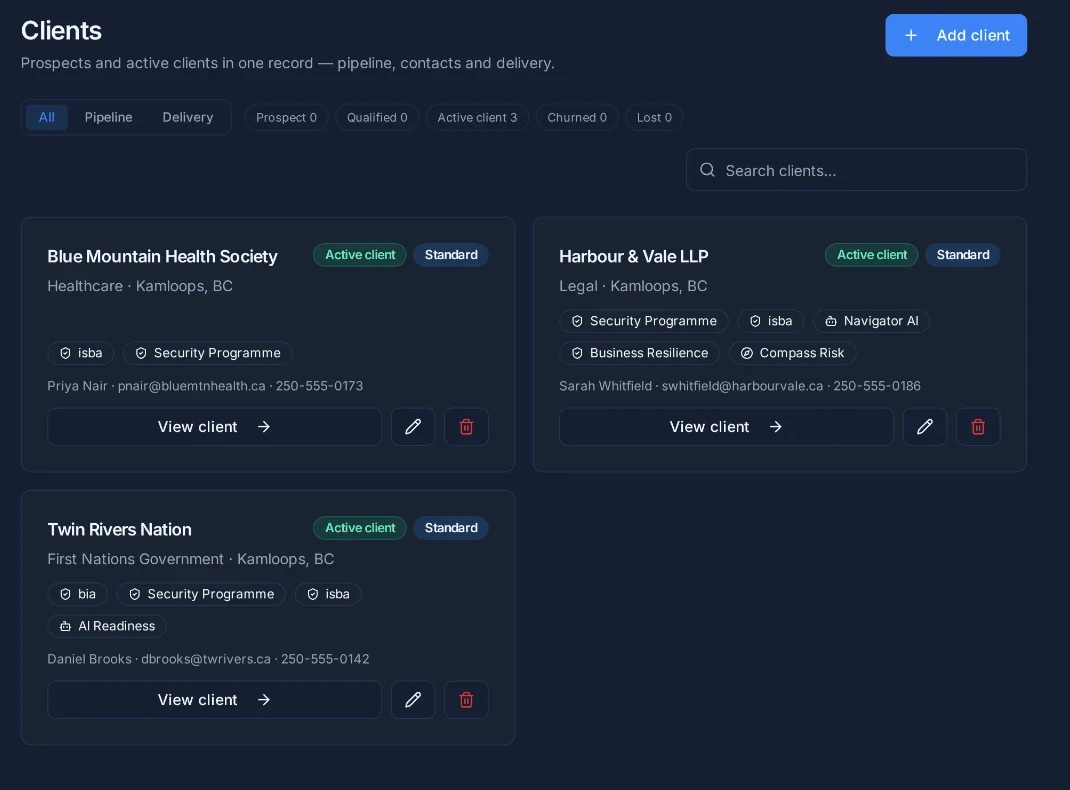1070x790 pixels.
Task: Open View client for Blue Mountain Health Society
Action: pos(214,427)
